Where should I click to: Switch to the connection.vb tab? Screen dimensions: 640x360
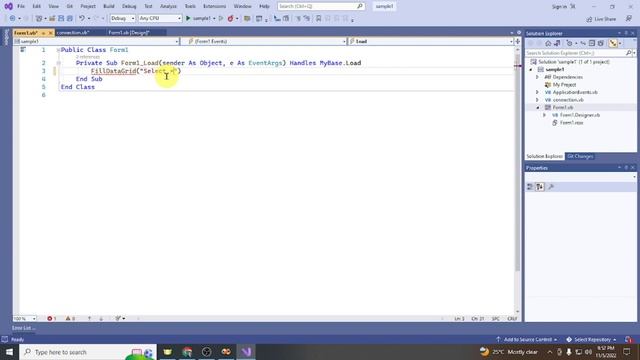[73, 33]
